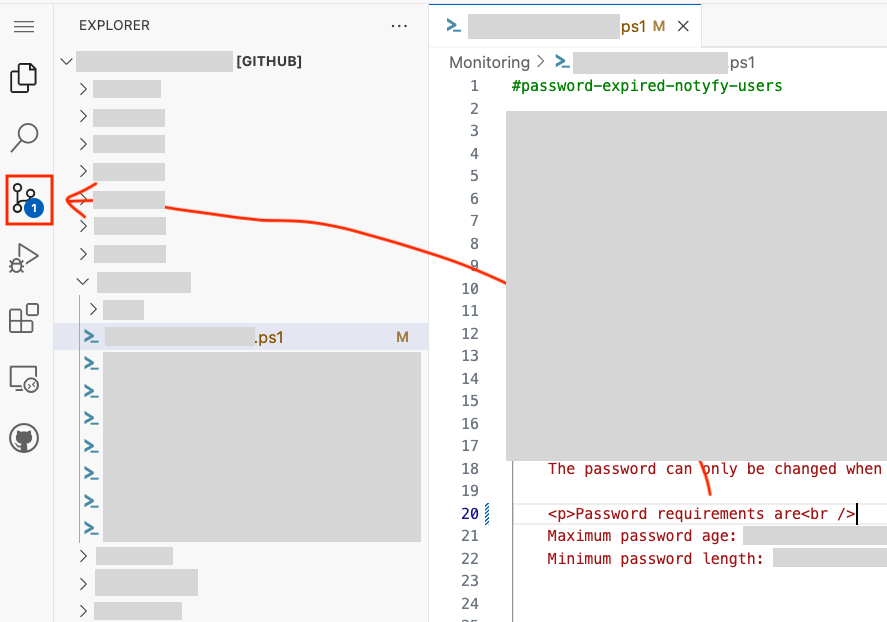Open the hamburger application menu
The height and width of the screenshot is (622, 887).
pos(24,26)
